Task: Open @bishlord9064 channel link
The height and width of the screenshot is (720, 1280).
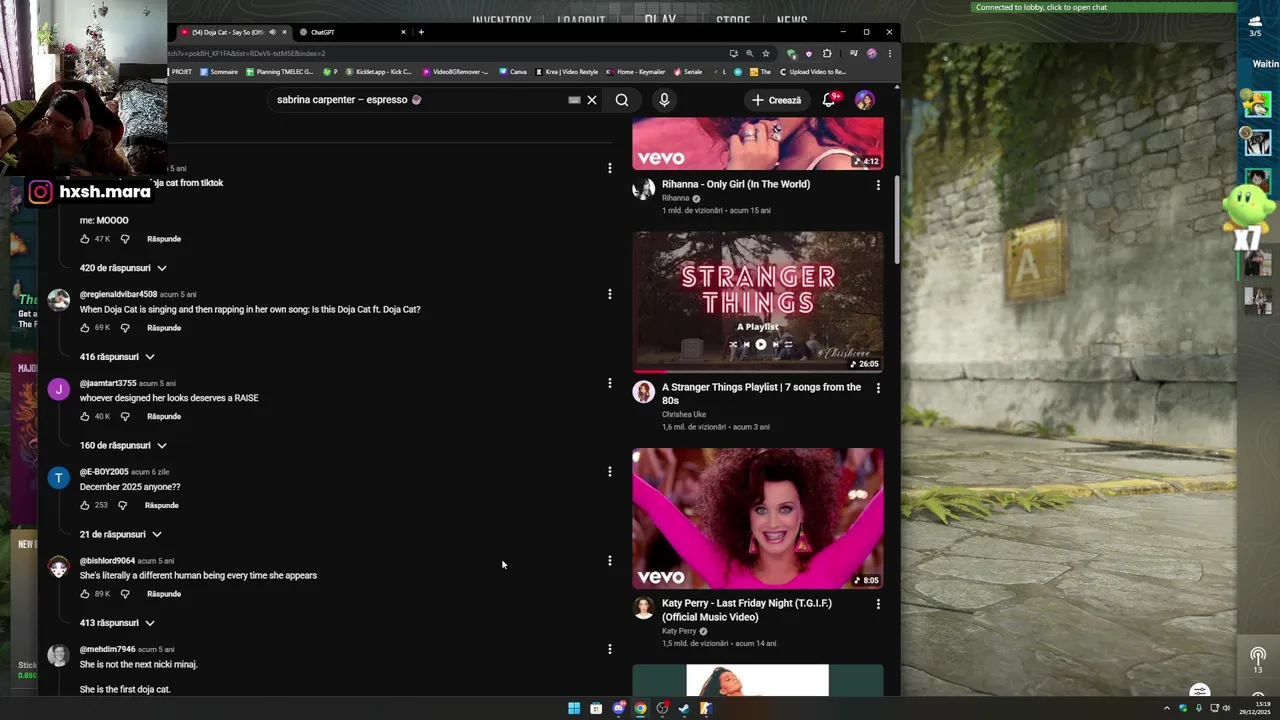Action: [107, 561]
